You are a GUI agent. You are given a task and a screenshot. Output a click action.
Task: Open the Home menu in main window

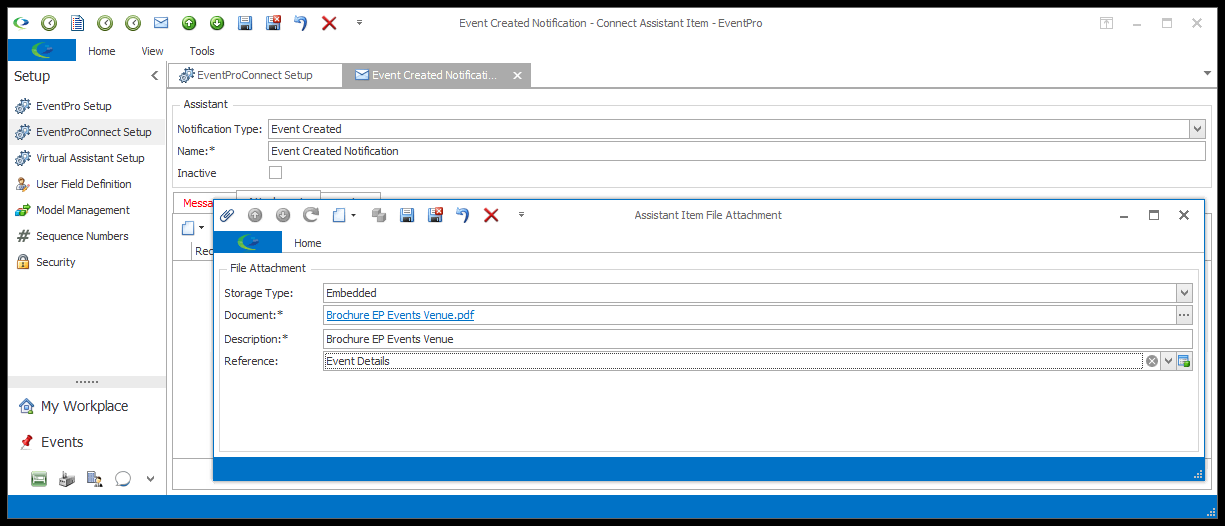click(102, 51)
